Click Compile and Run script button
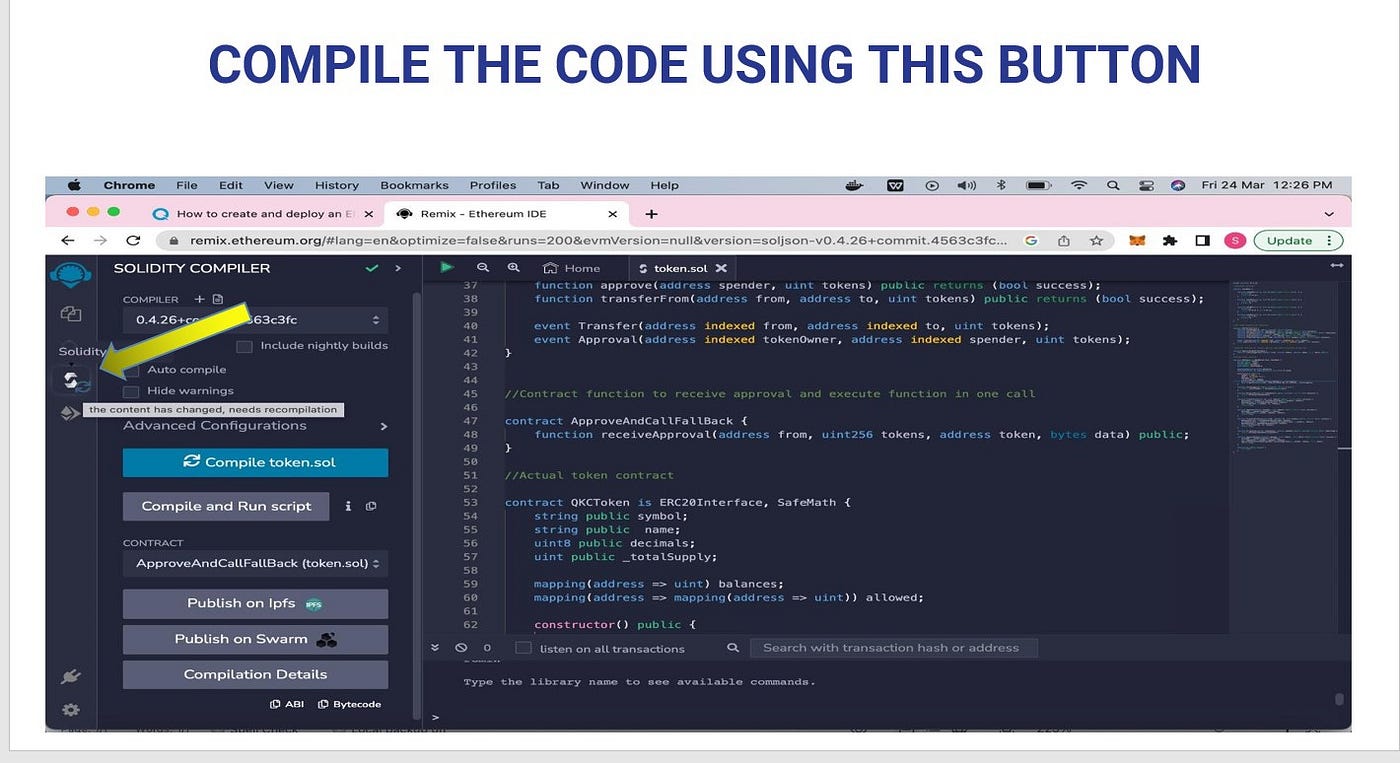 (226, 506)
